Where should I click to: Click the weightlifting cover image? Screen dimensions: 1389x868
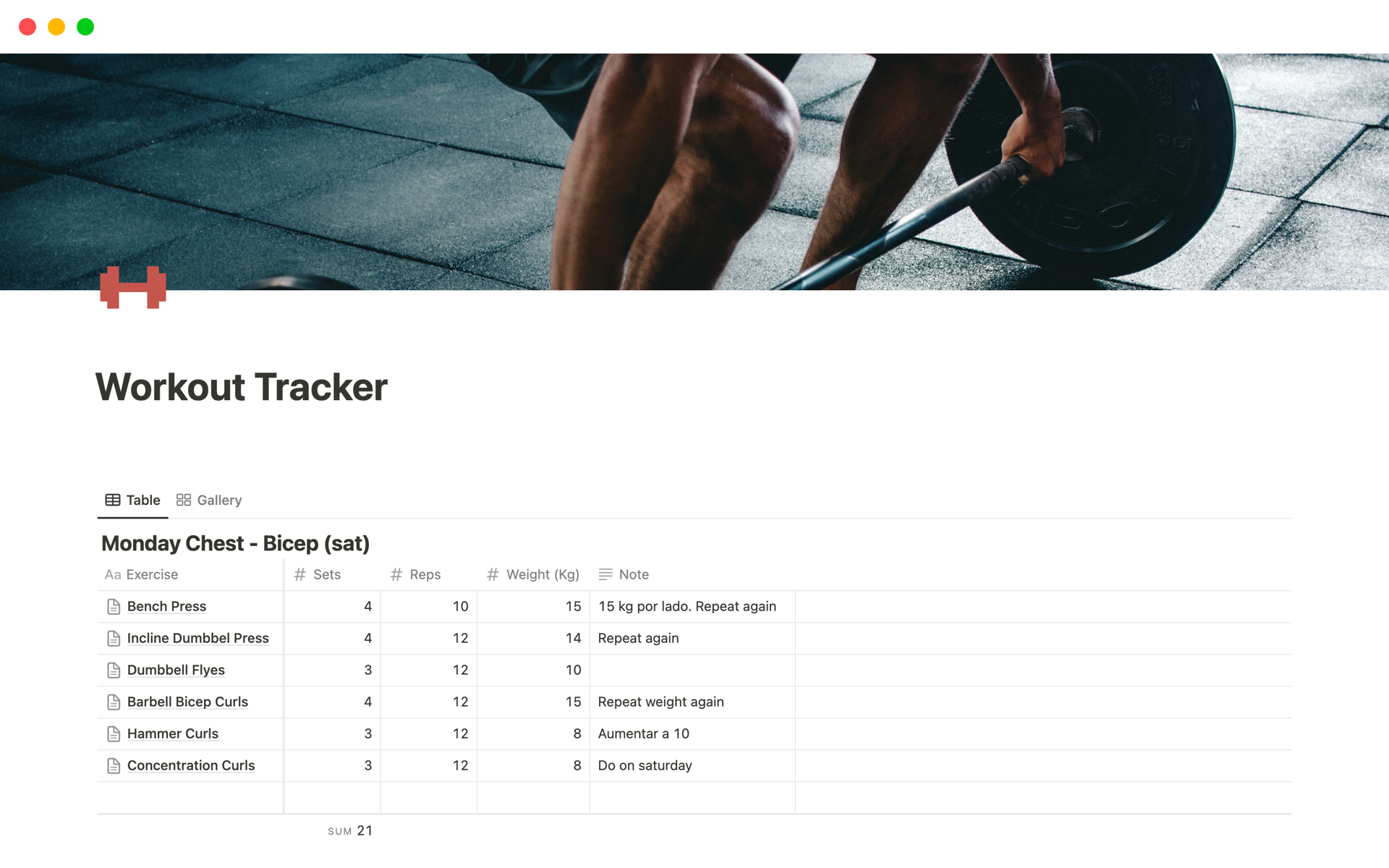pos(694,171)
